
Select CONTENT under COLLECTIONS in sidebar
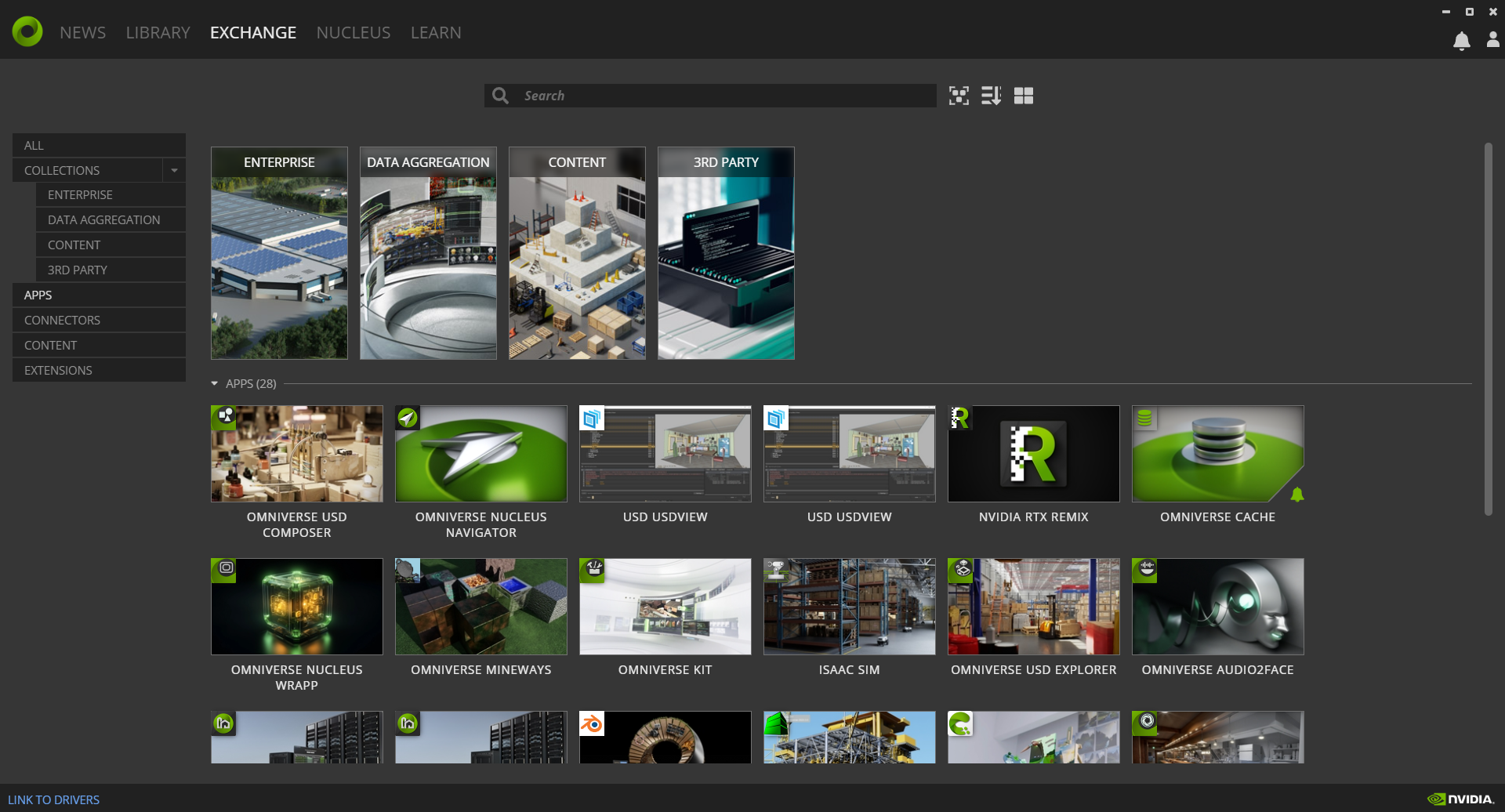tap(74, 245)
